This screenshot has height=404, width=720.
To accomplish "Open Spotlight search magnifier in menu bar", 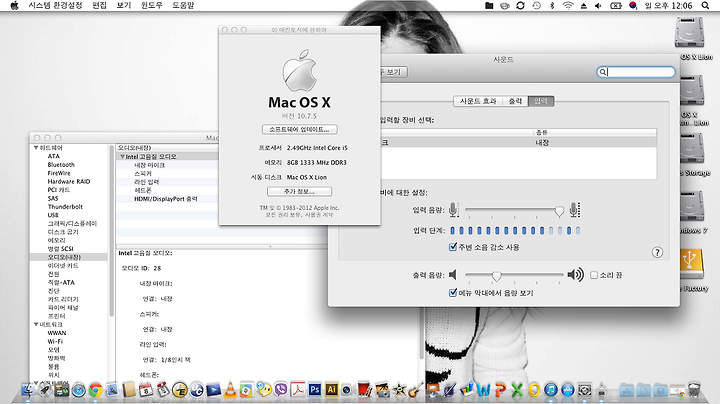I will [x=705, y=6].
